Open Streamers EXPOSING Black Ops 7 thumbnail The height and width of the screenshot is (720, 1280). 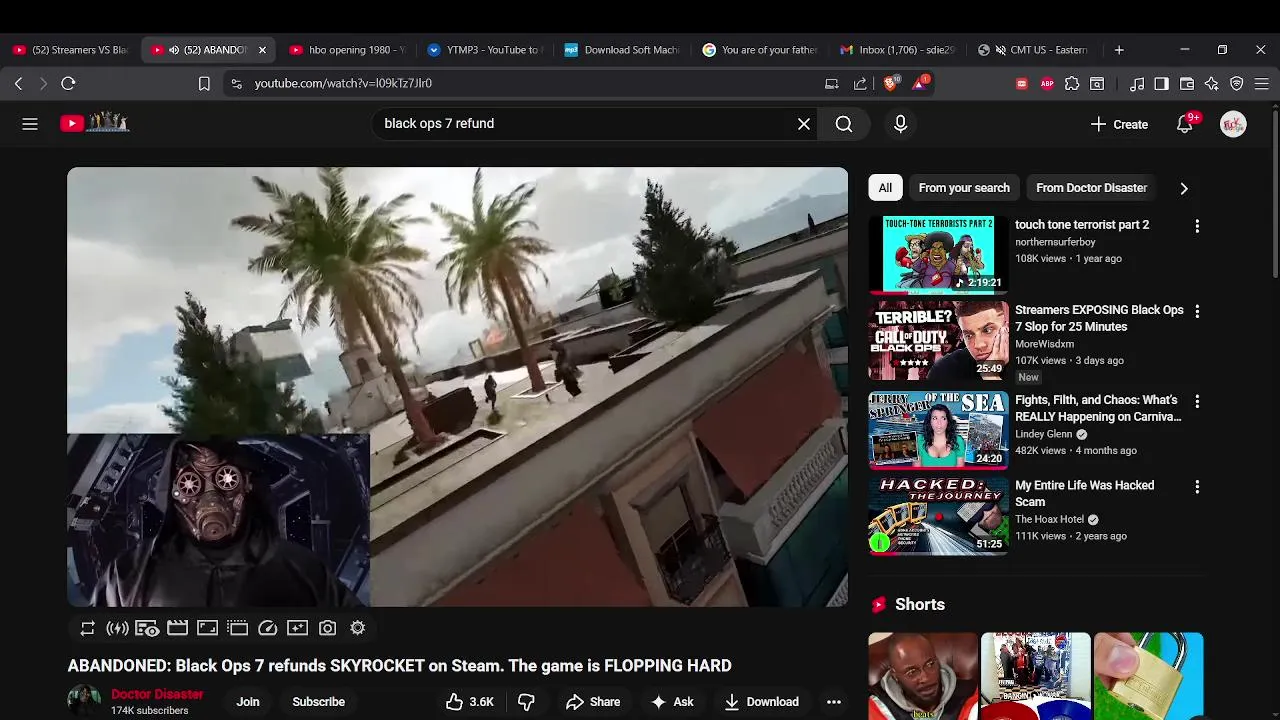(x=938, y=340)
